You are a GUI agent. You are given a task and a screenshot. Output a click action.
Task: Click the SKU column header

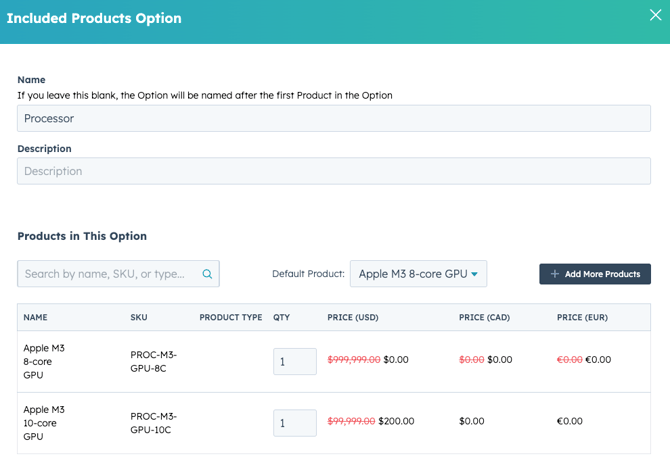[139, 318]
